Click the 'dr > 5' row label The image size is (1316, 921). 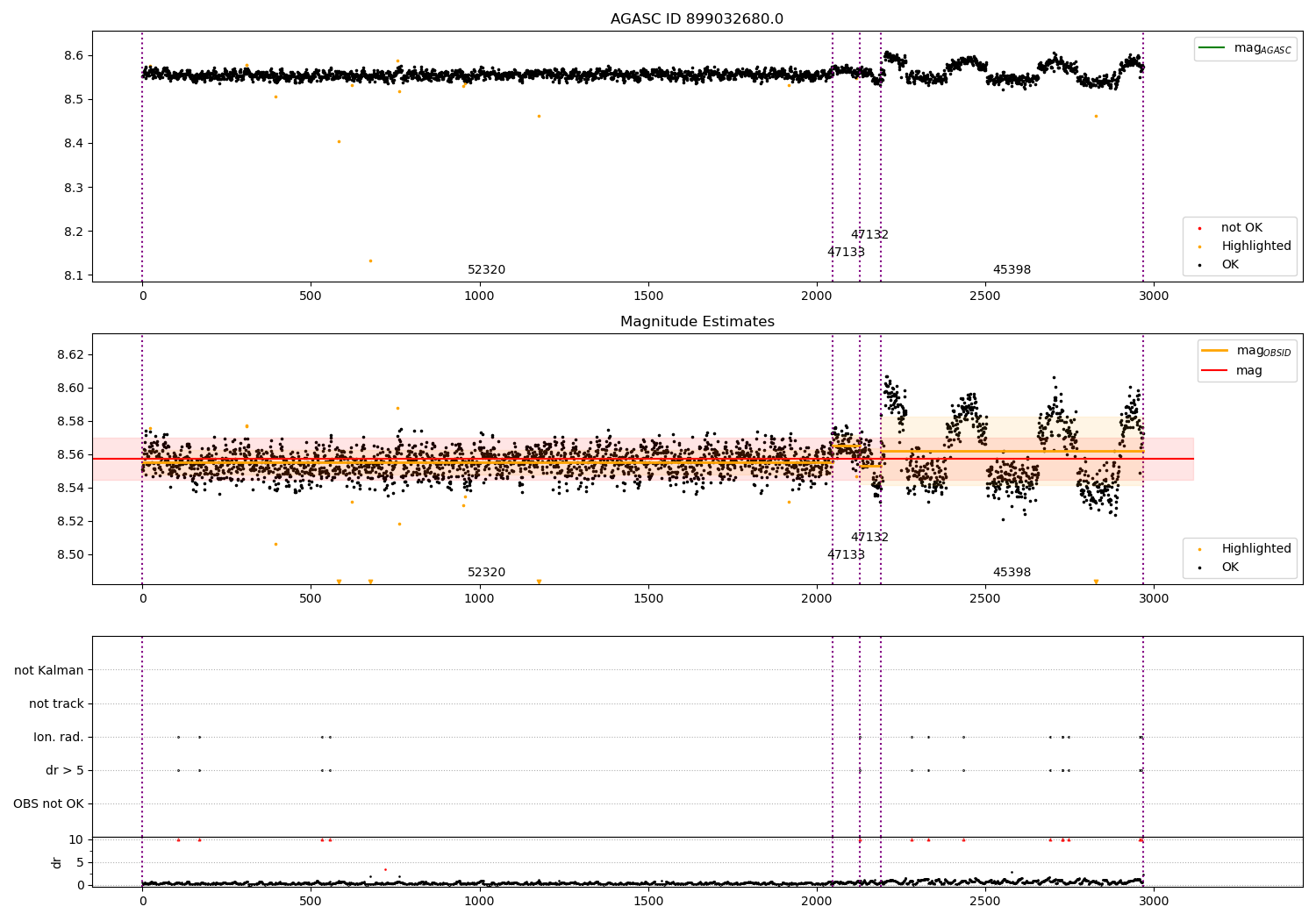pos(65,771)
